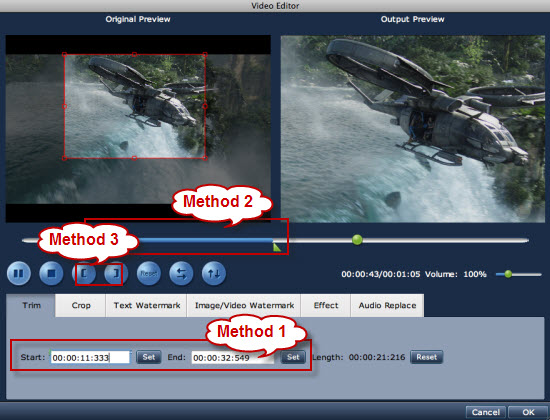Open the Crop tab
550x420 pixels.
point(81,306)
